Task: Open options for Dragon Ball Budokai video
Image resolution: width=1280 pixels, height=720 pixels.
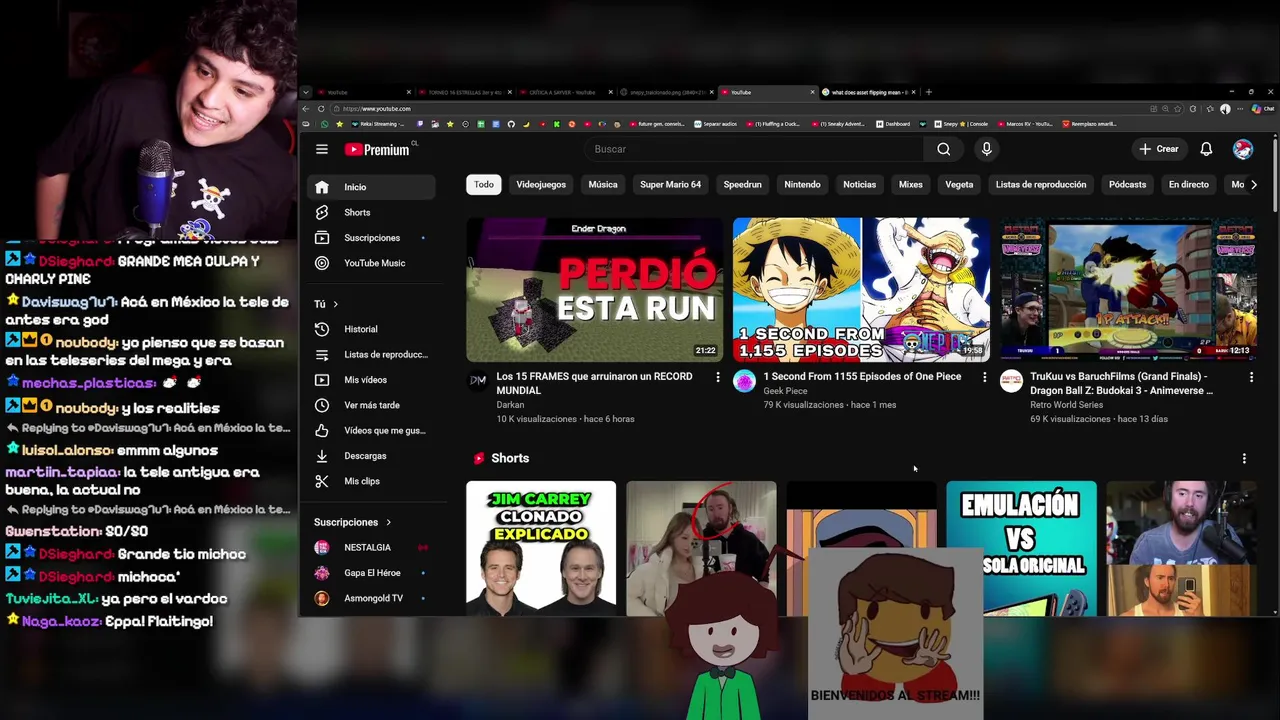Action: pos(1251,377)
